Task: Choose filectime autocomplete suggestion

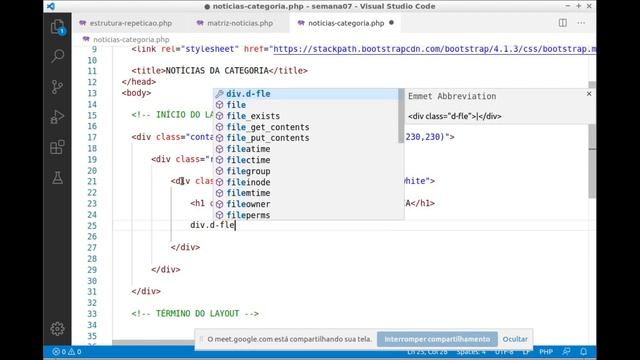Action: click(306, 160)
